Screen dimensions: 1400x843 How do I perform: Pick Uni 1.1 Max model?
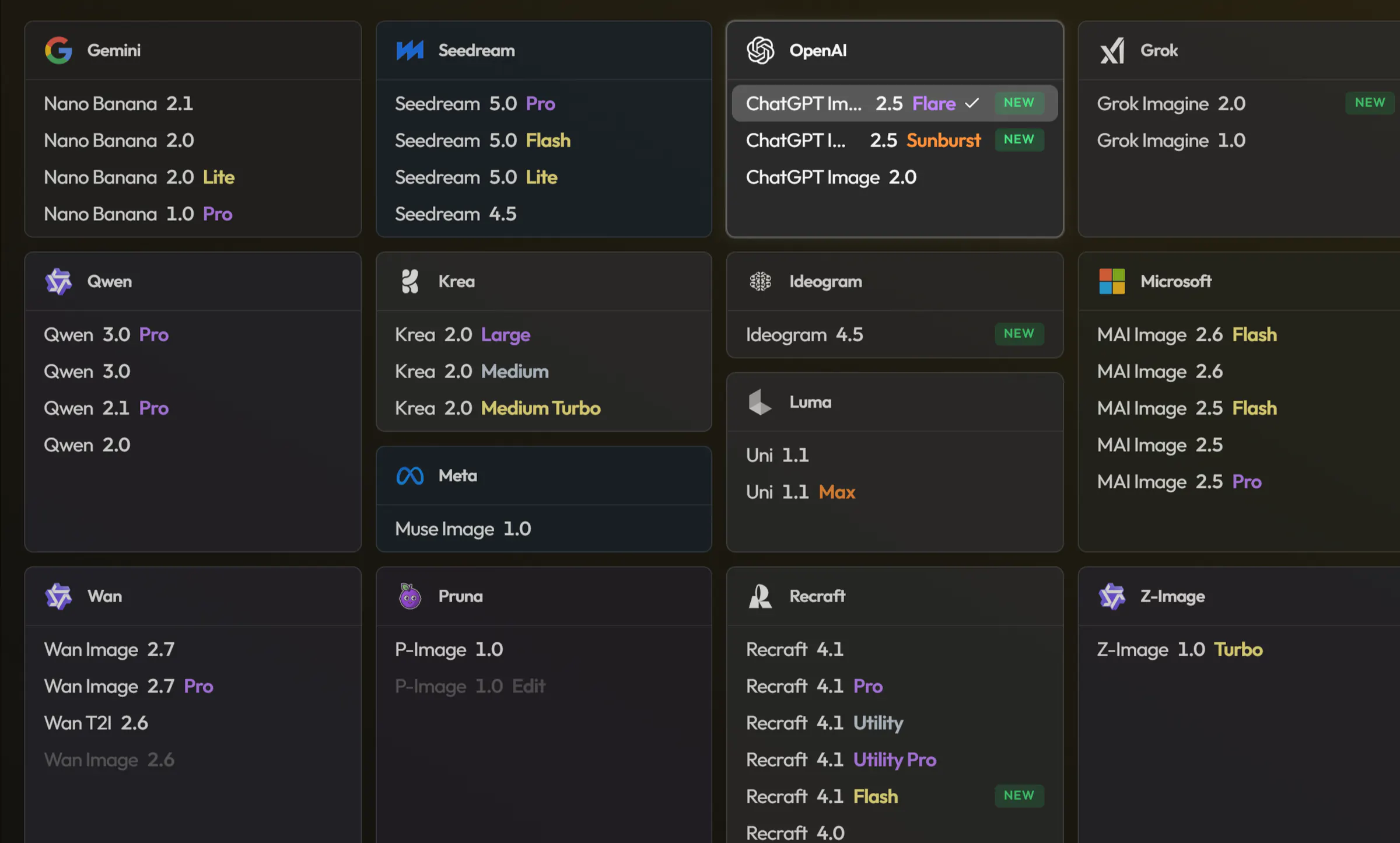(x=895, y=492)
